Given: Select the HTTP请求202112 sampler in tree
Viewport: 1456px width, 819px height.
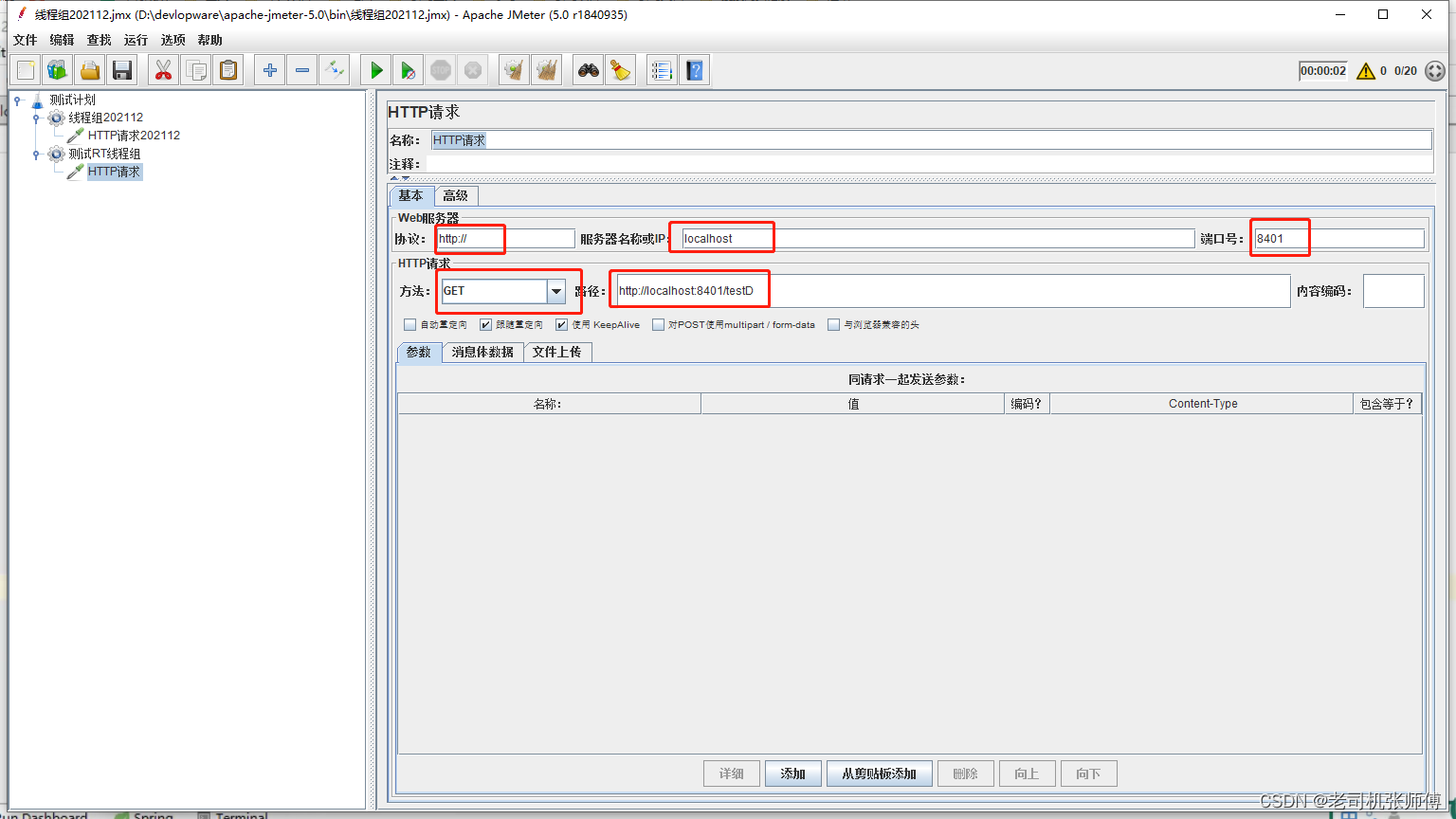Looking at the screenshot, I should 134,136.
